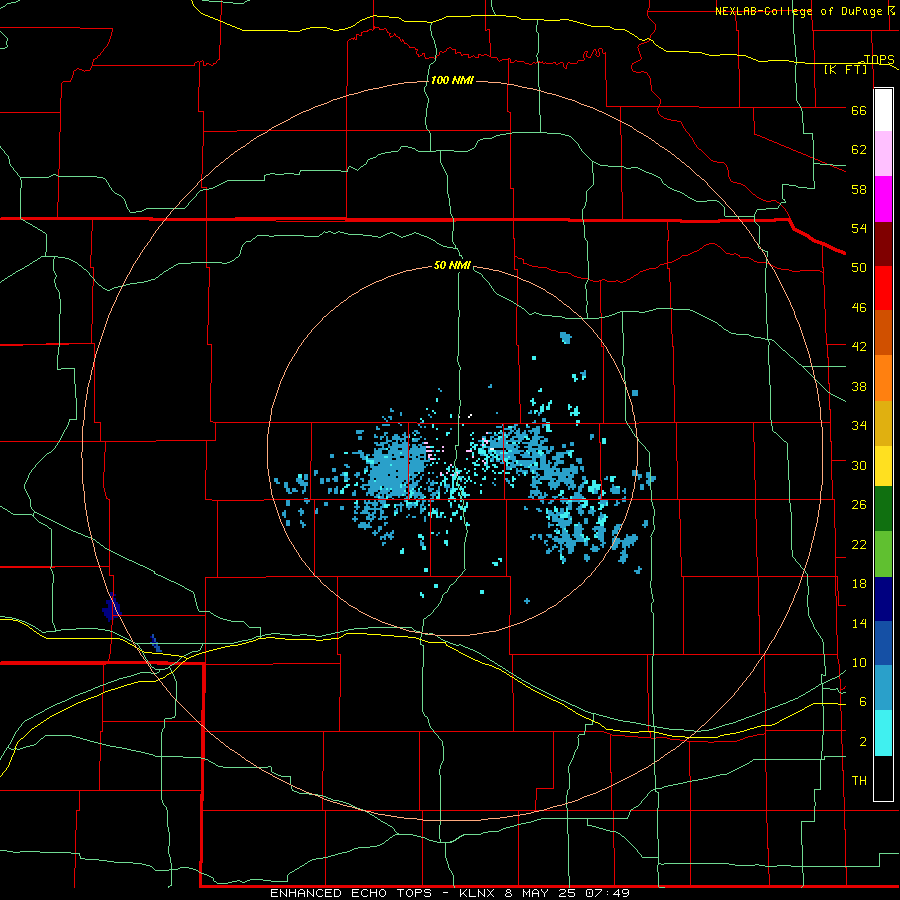Click the dark orange legend color band

coord(883,333)
